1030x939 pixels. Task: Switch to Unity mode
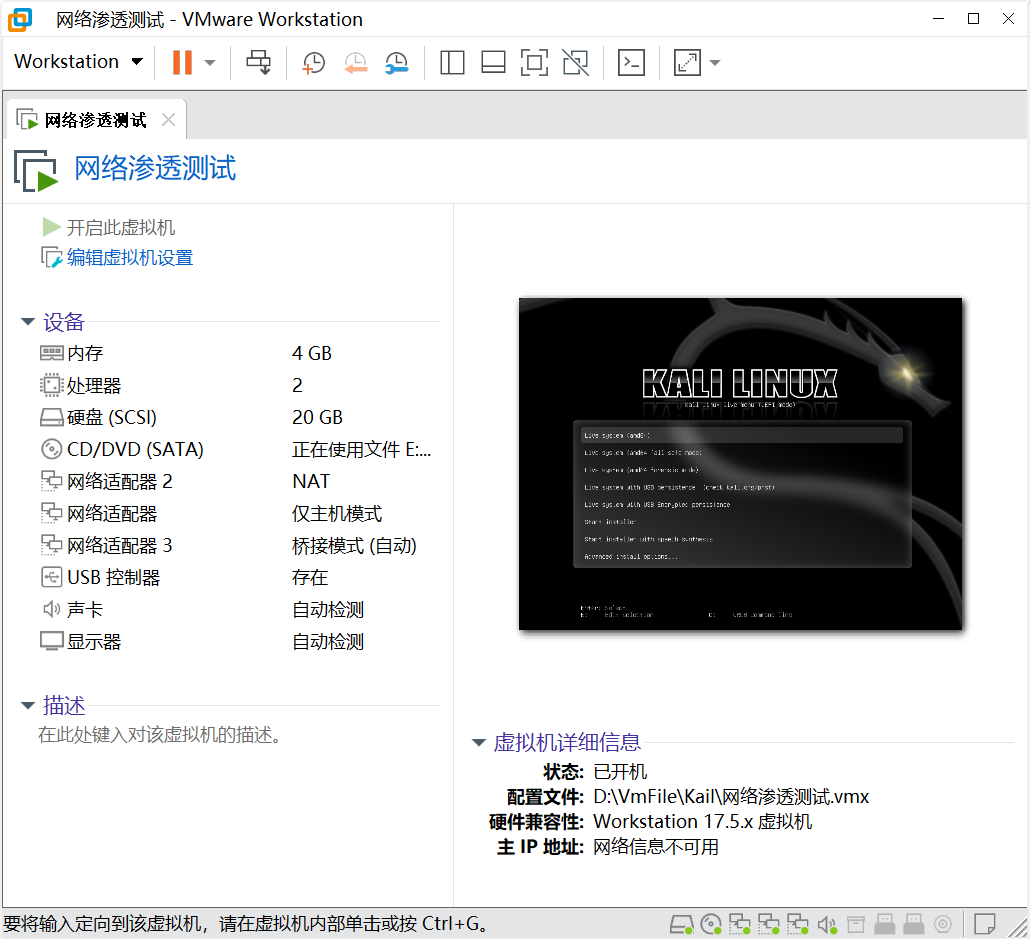click(575, 63)
